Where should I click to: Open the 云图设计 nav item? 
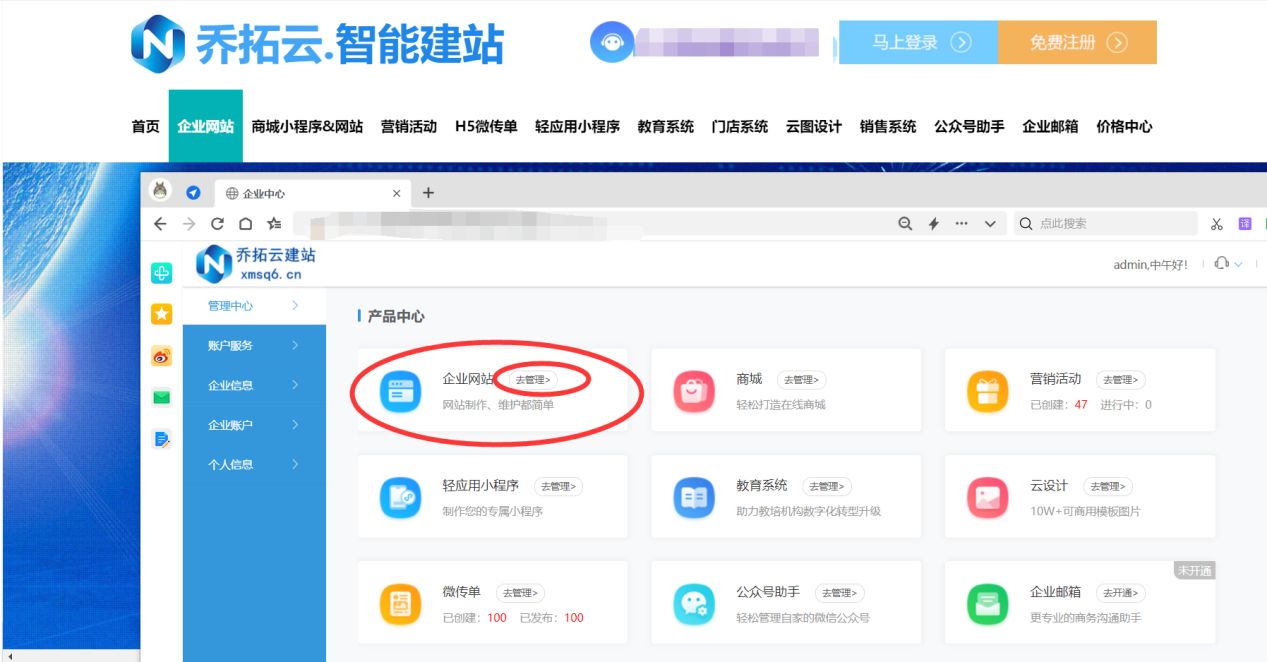(814, 127)
